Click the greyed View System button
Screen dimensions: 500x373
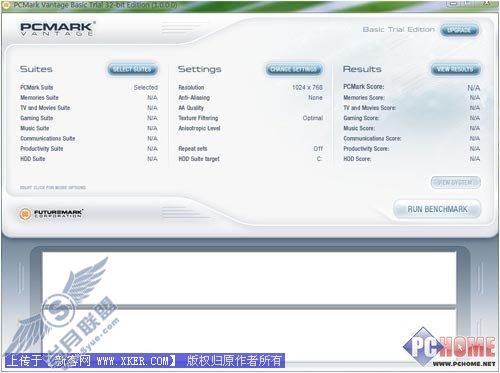click(x=455, y=182)
